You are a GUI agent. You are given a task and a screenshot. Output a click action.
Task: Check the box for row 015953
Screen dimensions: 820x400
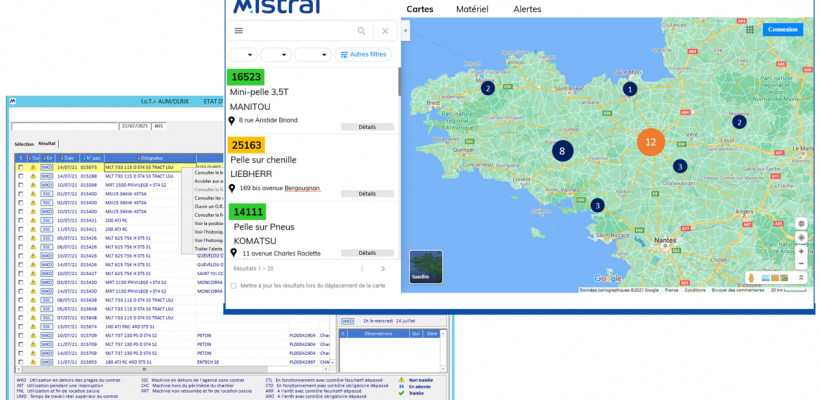[x=20, y=362]
